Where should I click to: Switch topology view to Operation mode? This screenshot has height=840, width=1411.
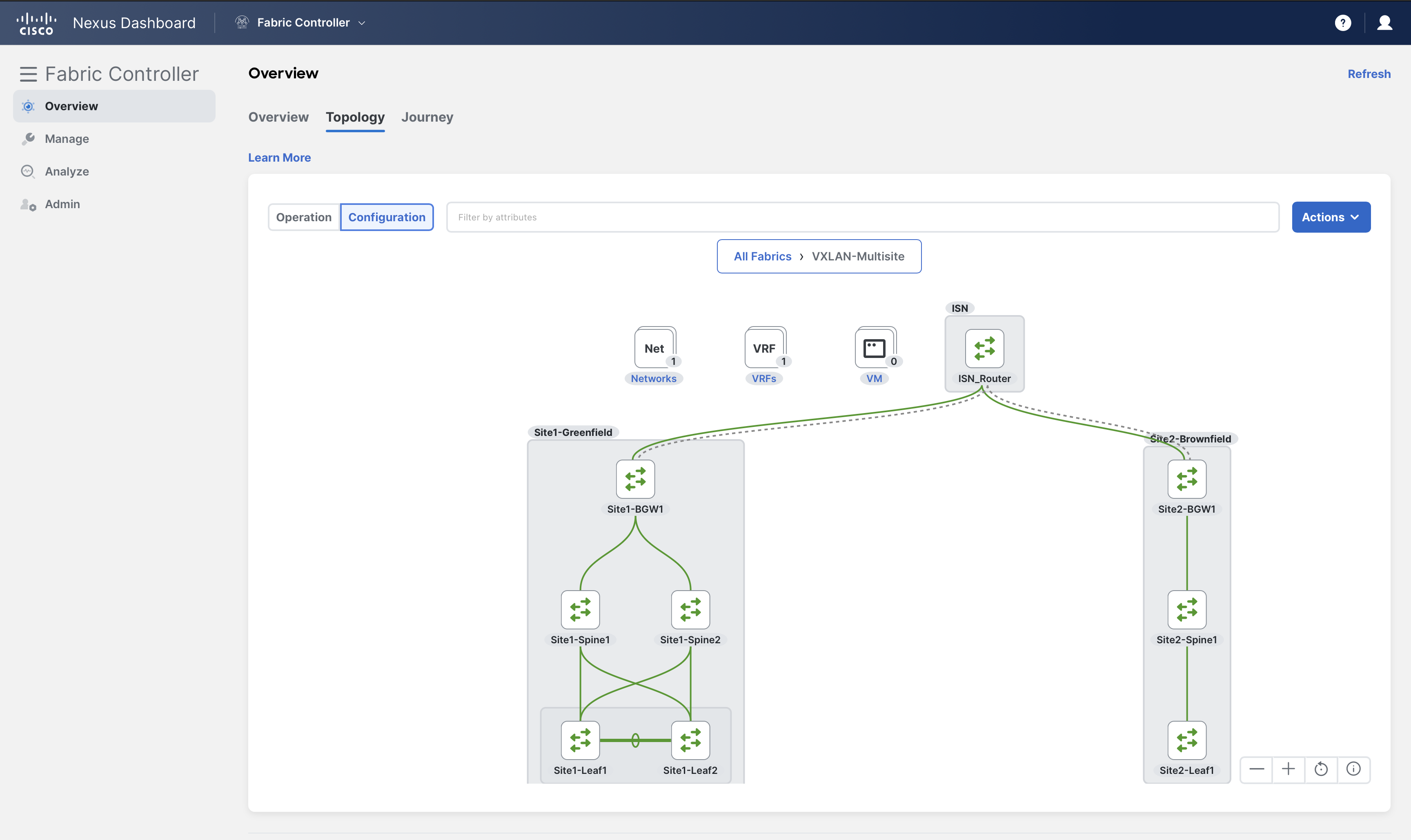click(x=304, y=217)
